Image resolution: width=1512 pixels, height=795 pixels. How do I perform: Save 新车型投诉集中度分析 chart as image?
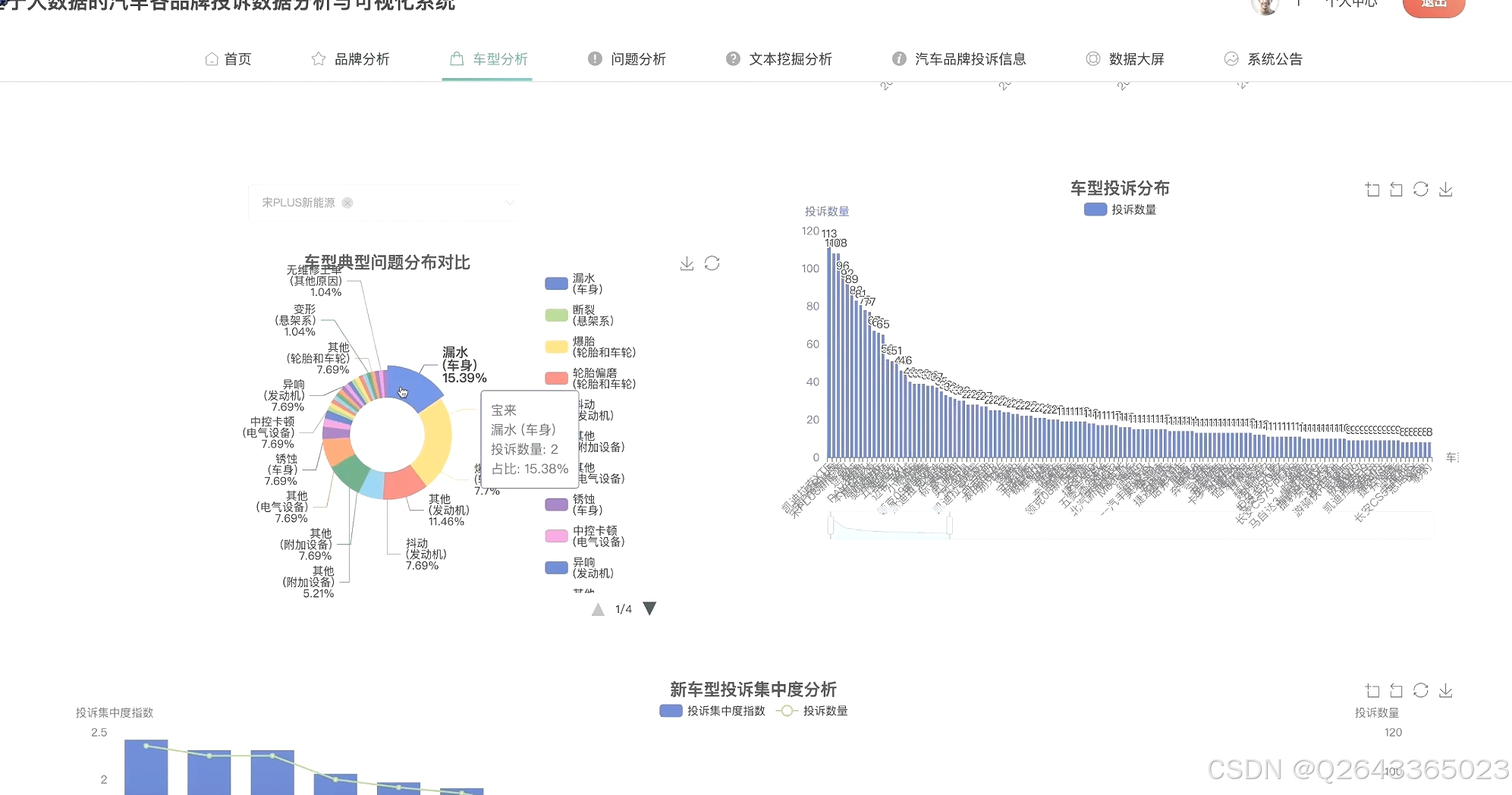pyautogui.click(x=1446, y=690)
